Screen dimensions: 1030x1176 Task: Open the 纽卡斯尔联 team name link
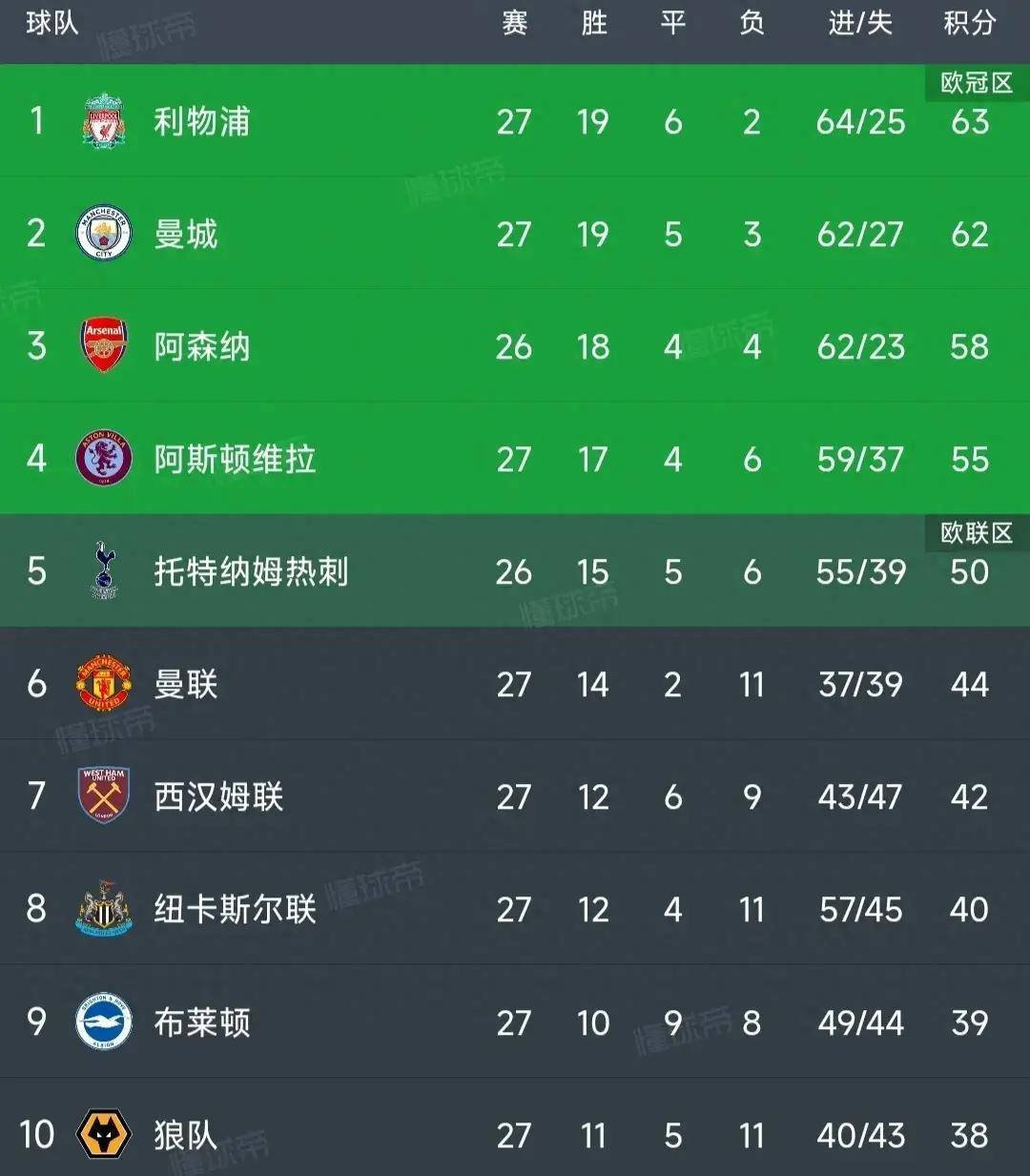pyautogui.click(x=235, y=909)
